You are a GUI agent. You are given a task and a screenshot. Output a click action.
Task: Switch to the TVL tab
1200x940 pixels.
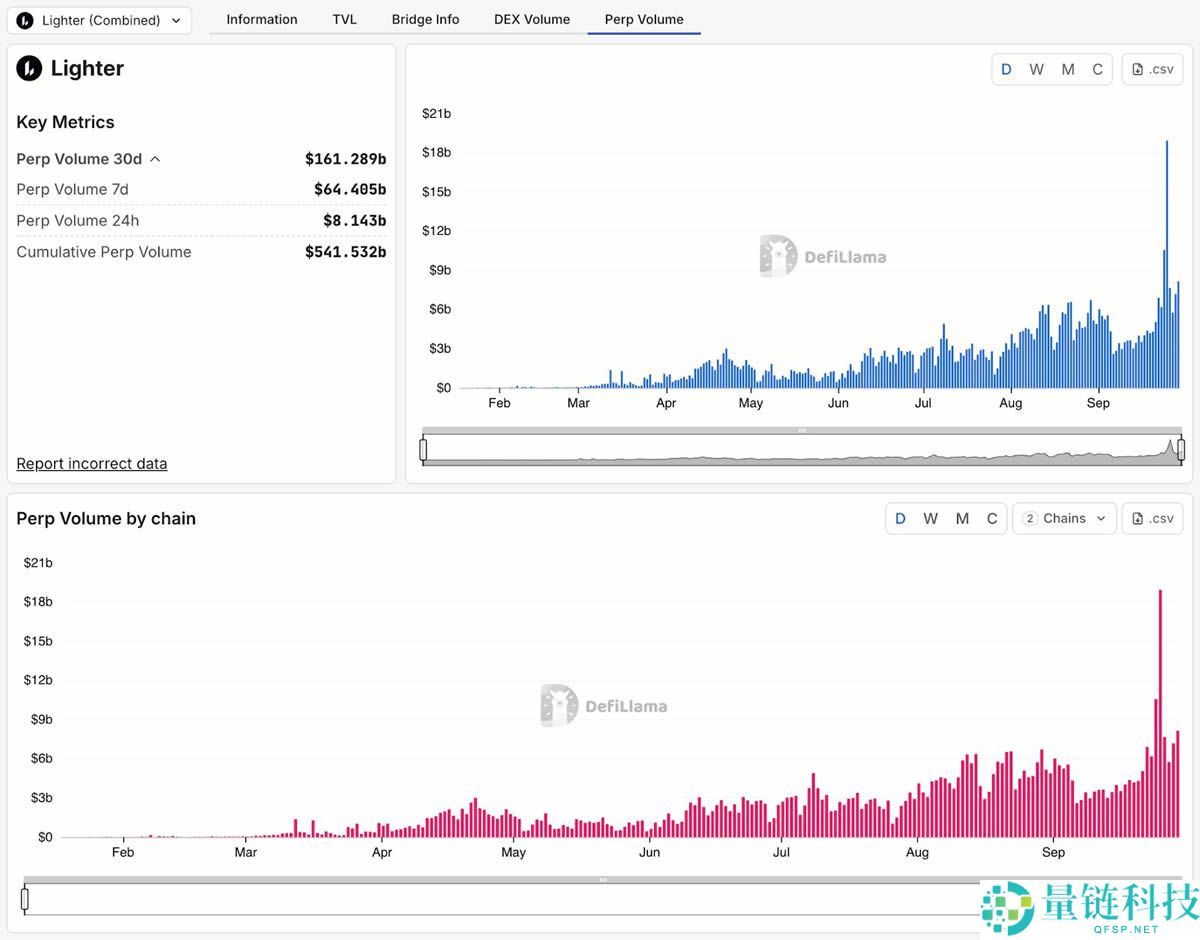[x=344, y=19]
